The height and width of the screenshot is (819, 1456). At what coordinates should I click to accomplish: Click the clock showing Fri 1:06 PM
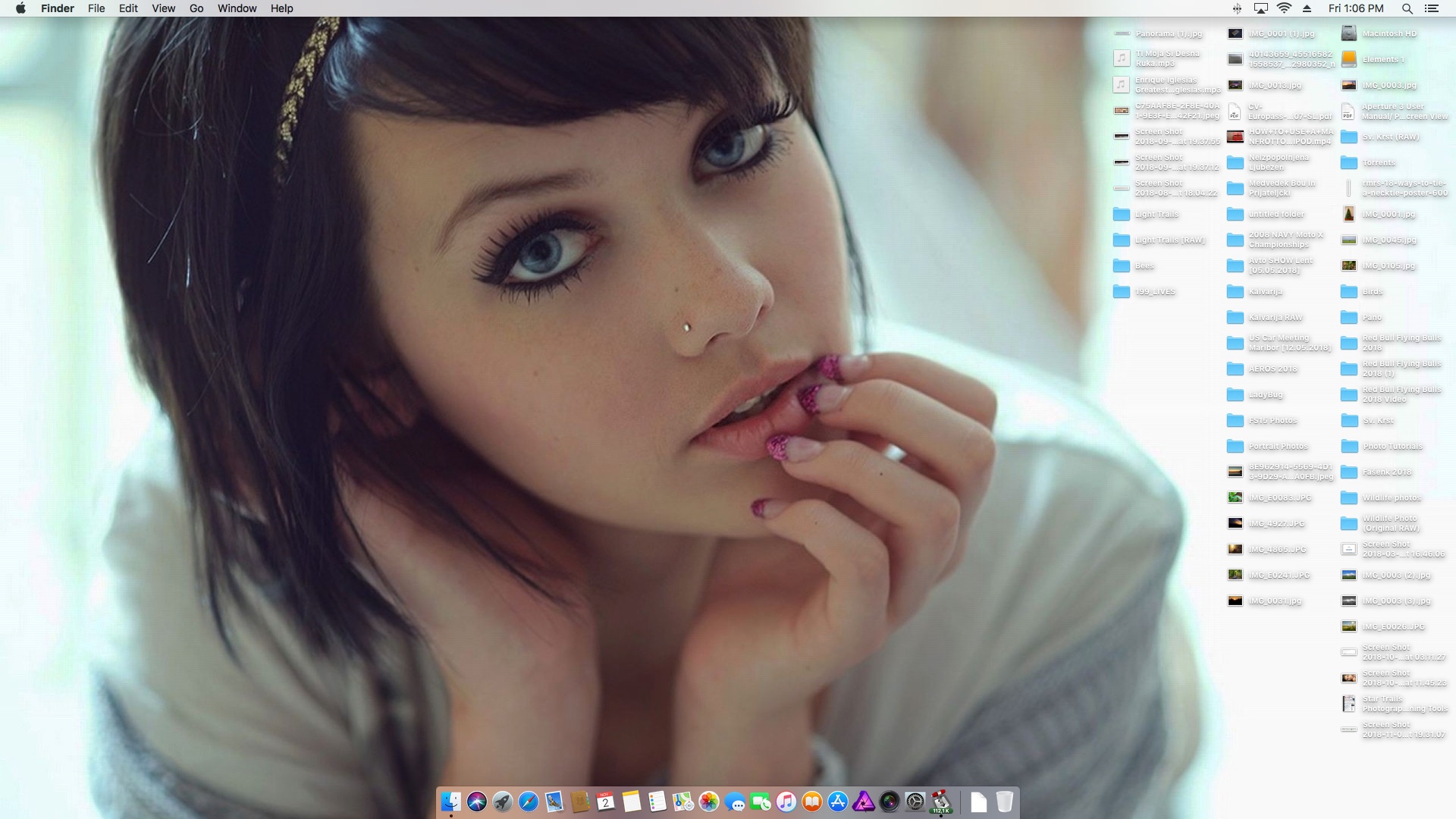pos(1356,8)
